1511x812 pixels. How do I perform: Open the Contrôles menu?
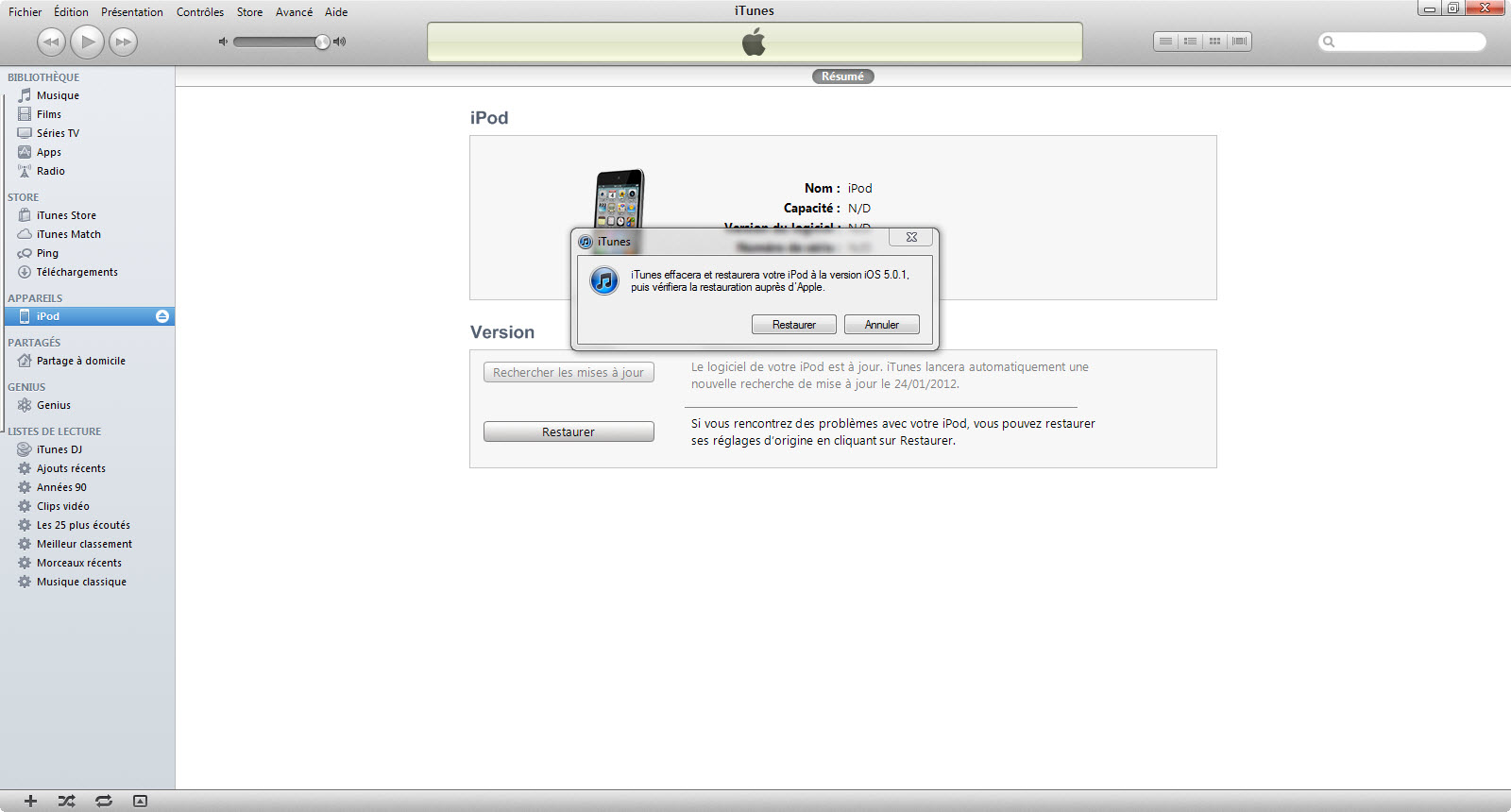pyautogui.click(x=200, y=12)
